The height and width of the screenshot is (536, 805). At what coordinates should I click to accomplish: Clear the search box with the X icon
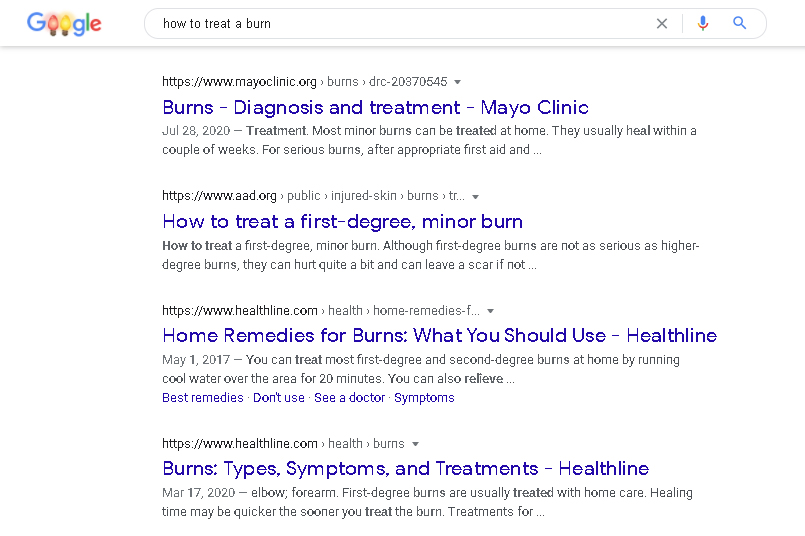(x=662, y=24)
